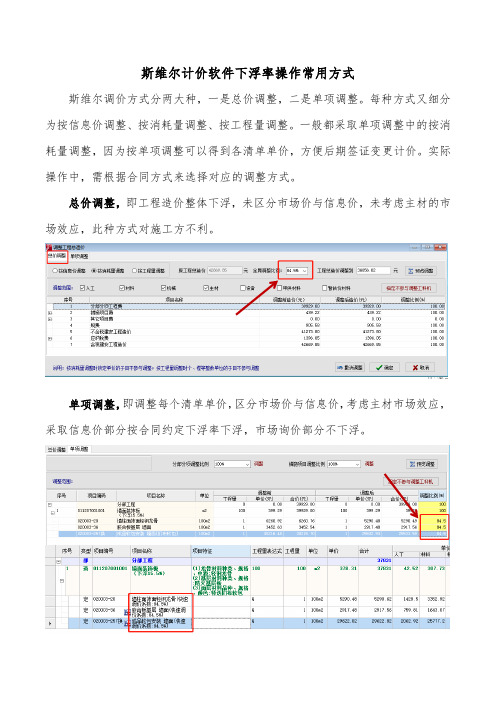Click the 原工程总造价 value field

[x=224, y=270]
